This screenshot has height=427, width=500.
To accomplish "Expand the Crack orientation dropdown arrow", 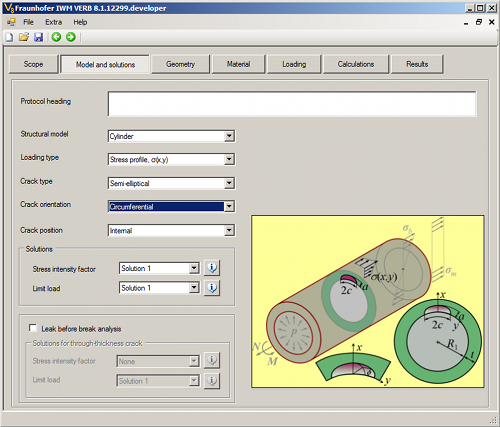I will point(229,206).
